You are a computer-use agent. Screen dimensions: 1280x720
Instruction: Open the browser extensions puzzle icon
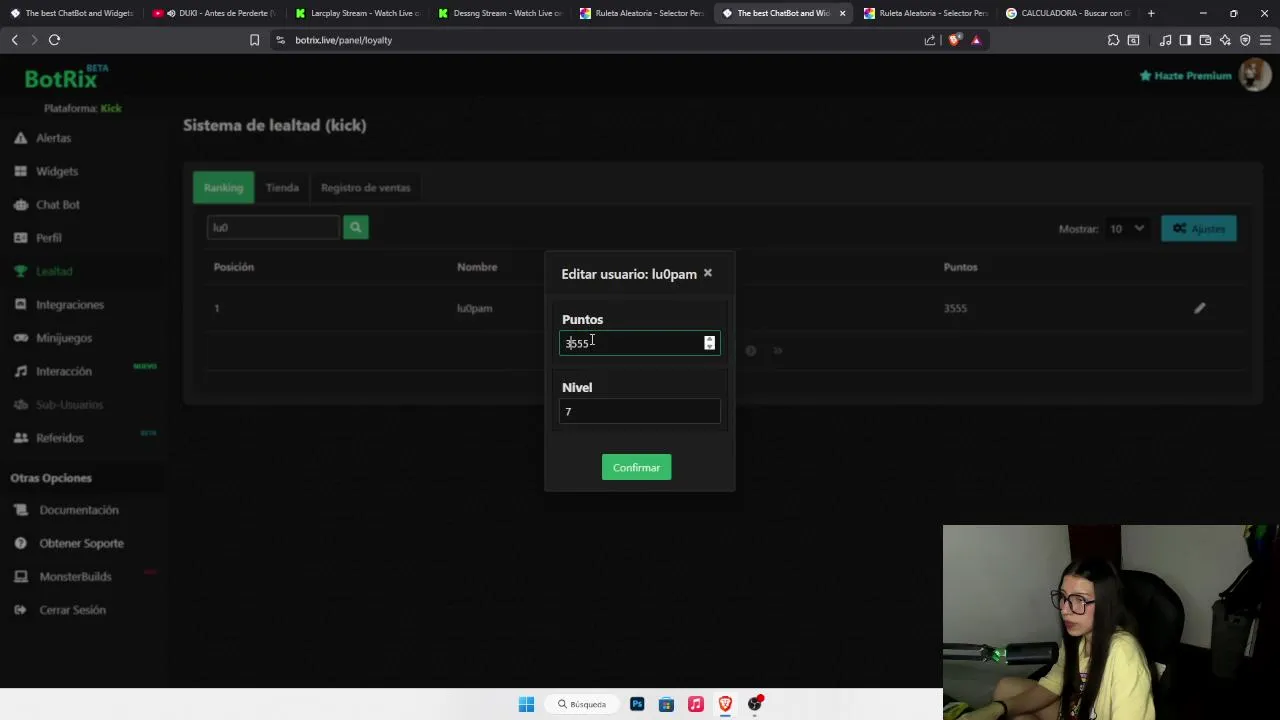coord(1113,40)
